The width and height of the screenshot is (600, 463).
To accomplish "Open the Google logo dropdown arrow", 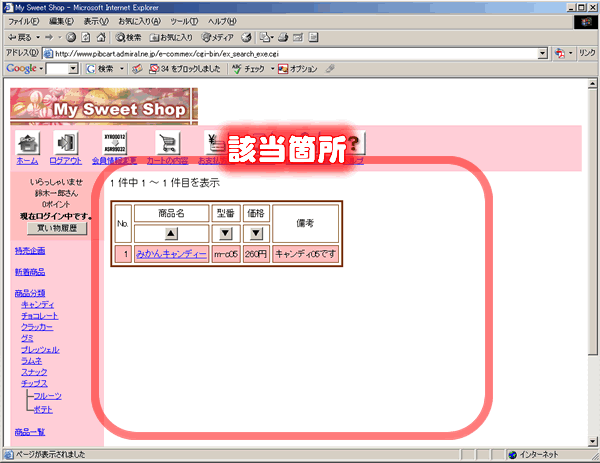I will pos(41,69).
